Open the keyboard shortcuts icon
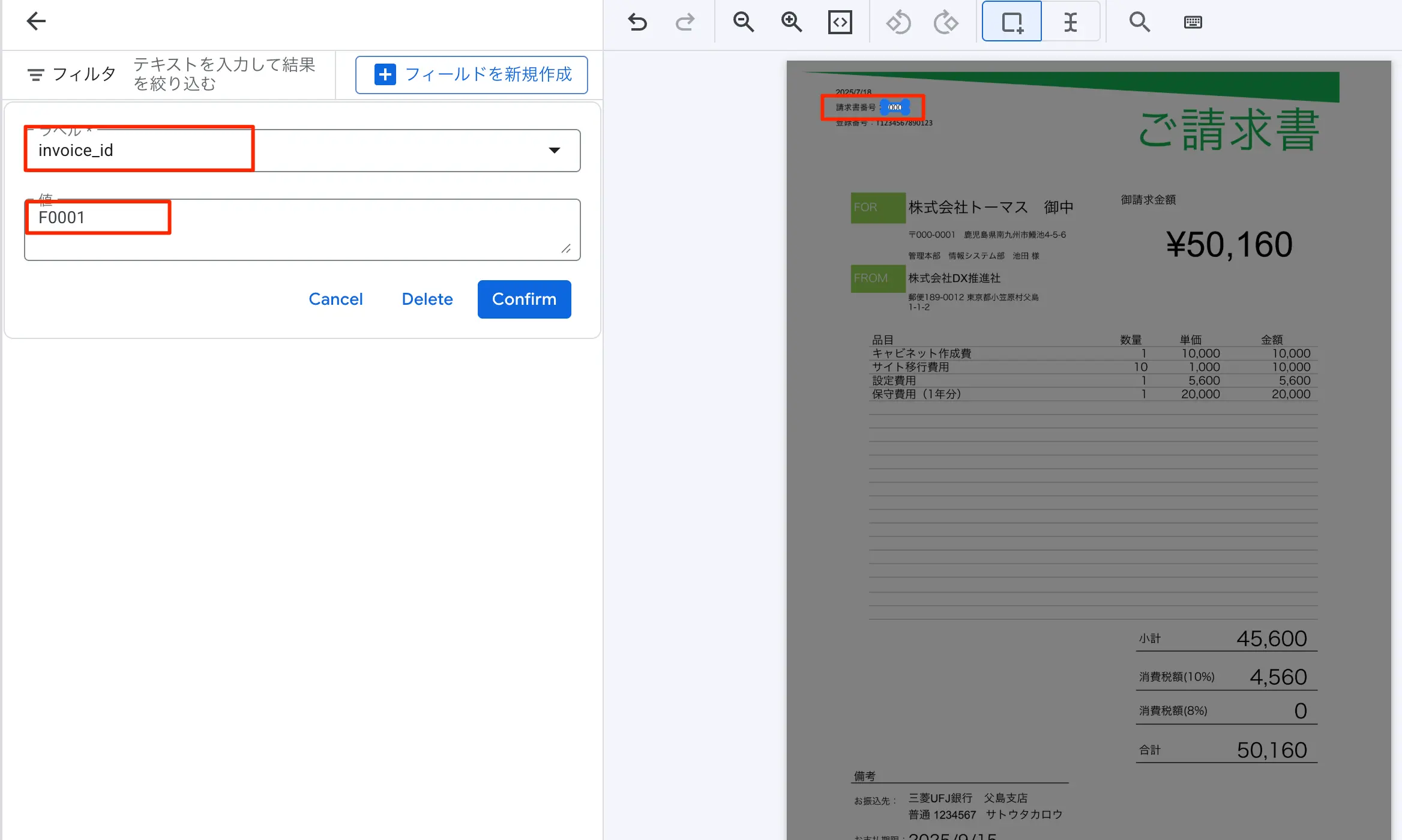 click(1193, 23)
